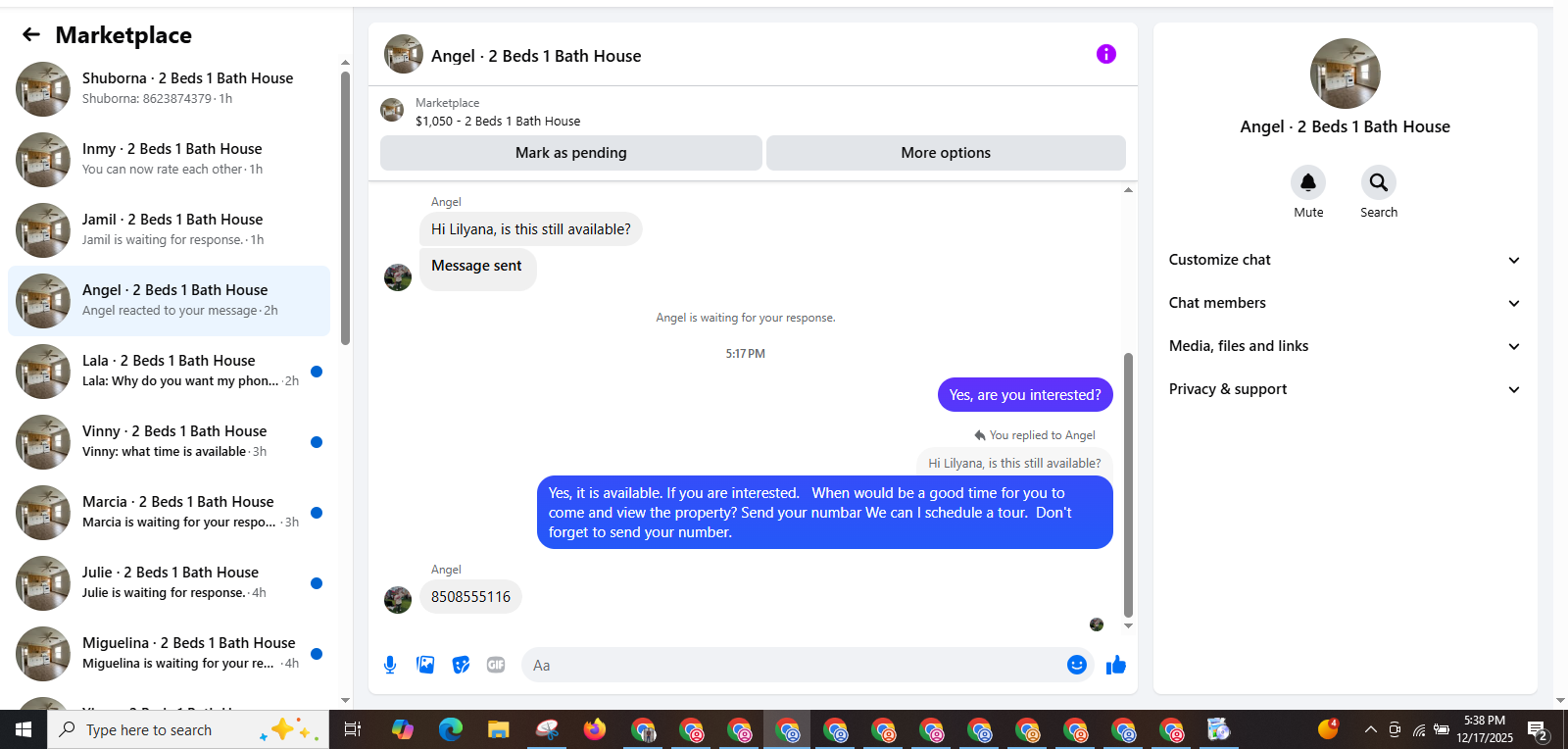Expand the Chat members section
The width and height of the screenshot is (1568, 749).
(1345, 303)
